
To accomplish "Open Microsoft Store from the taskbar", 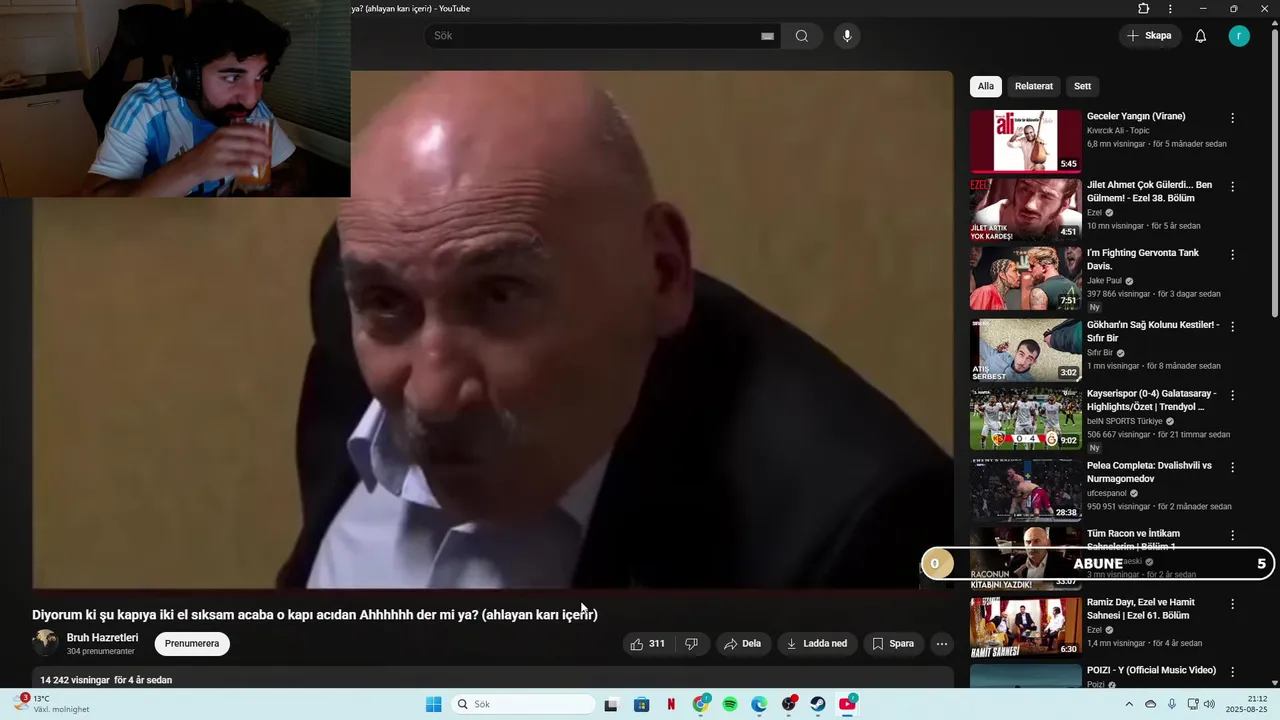I will [x=642, y=704].
